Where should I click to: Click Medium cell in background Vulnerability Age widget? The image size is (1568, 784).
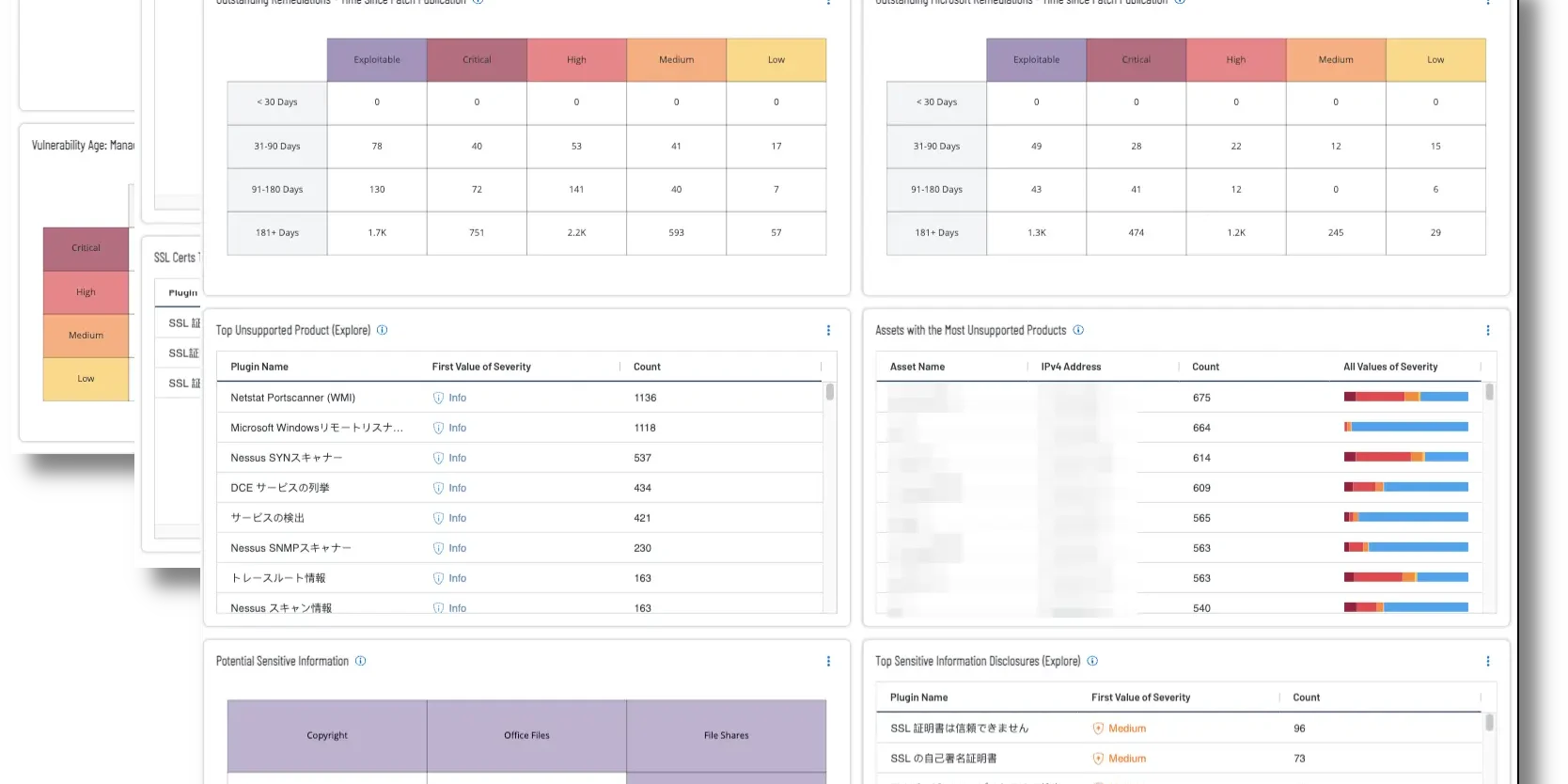click(x=86, y=336)
